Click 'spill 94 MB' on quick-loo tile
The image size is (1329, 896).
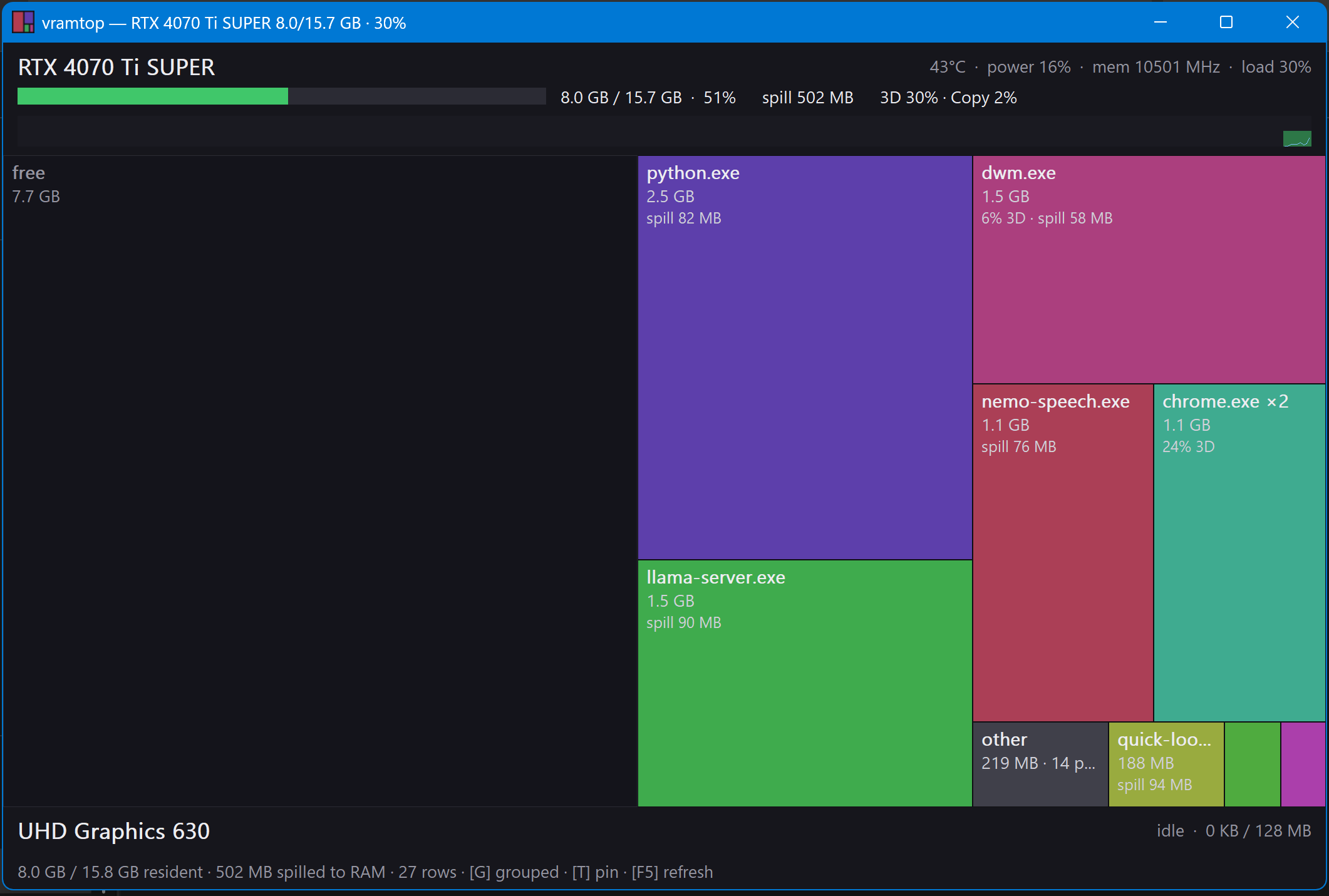tap(1155, 785)
